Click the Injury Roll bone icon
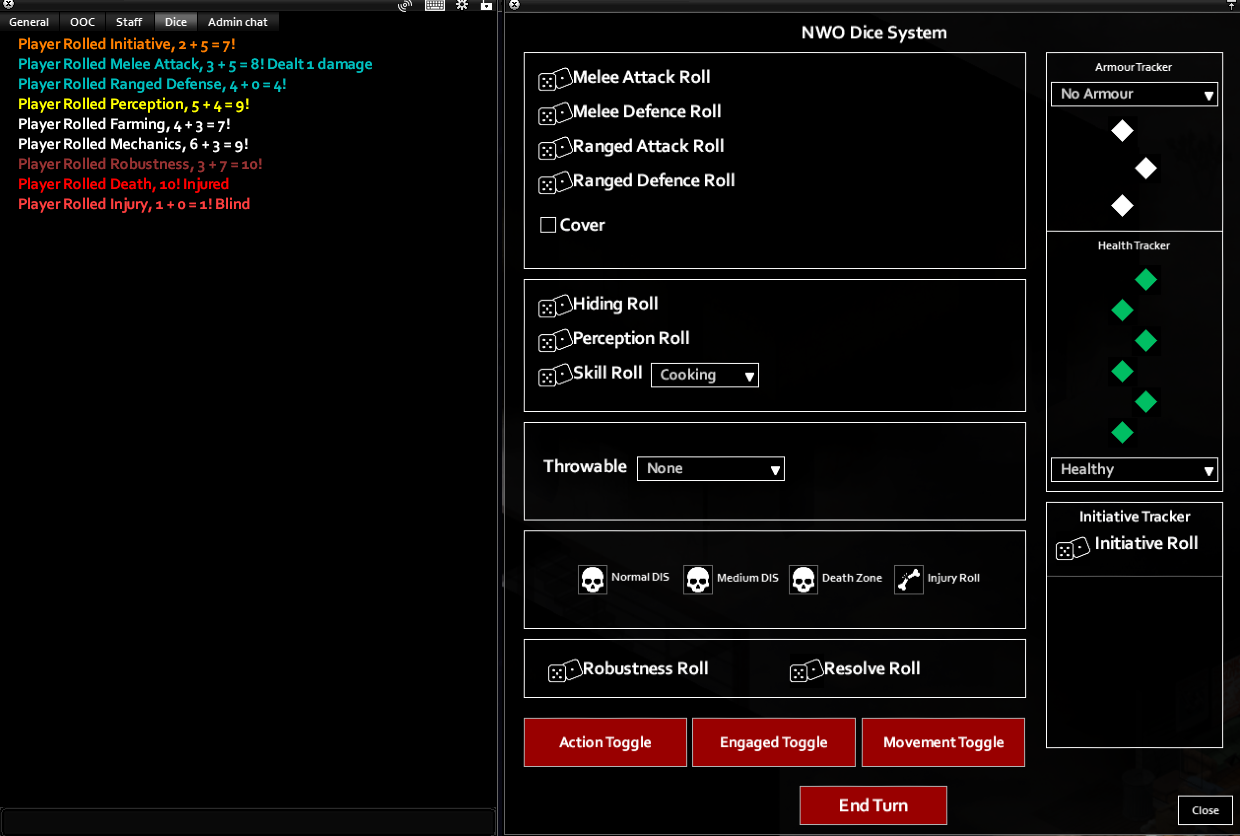Image resolution: width=1240 pixels, height=836 pixels. coord(908,580)
